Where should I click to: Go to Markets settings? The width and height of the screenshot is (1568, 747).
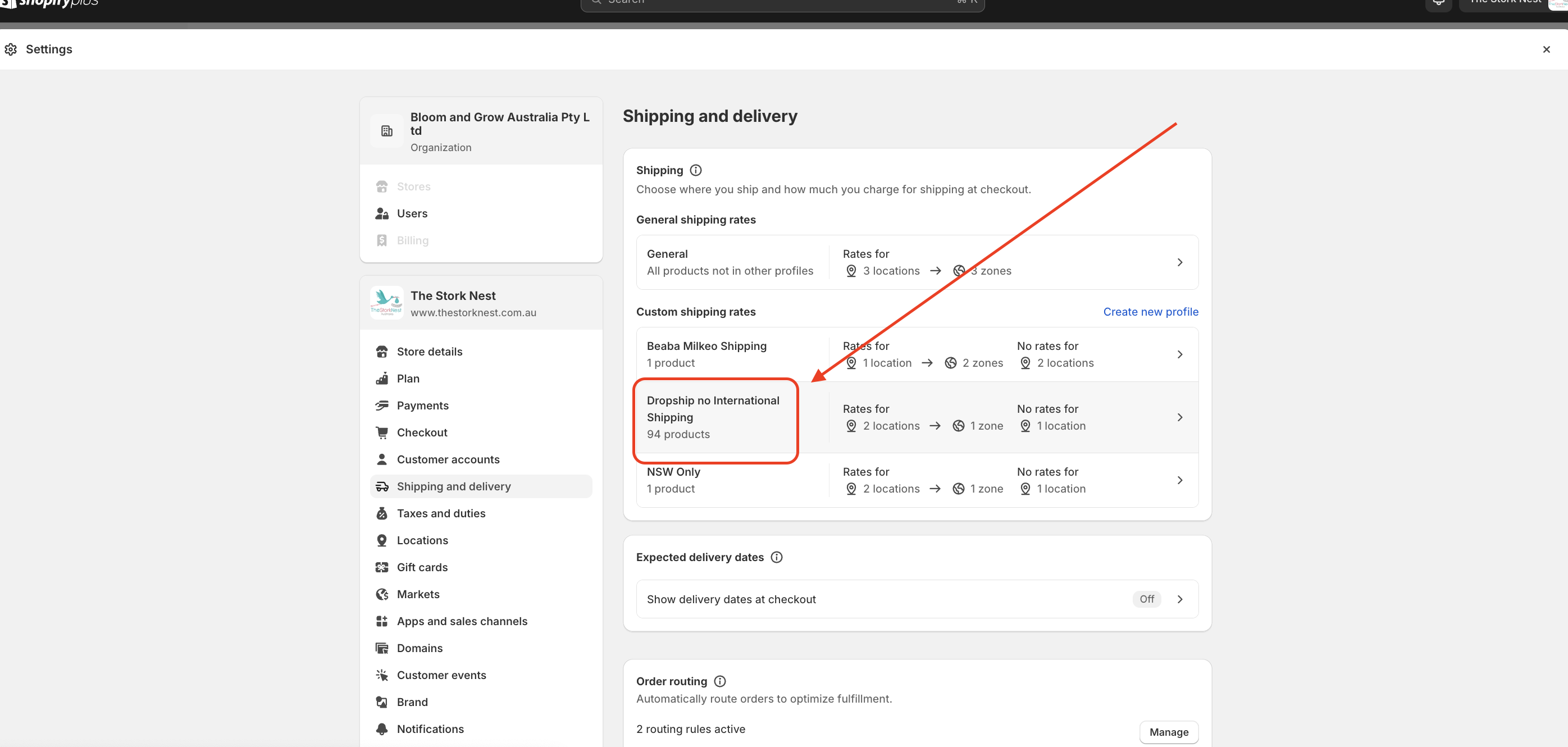click(x=481, y=594)
